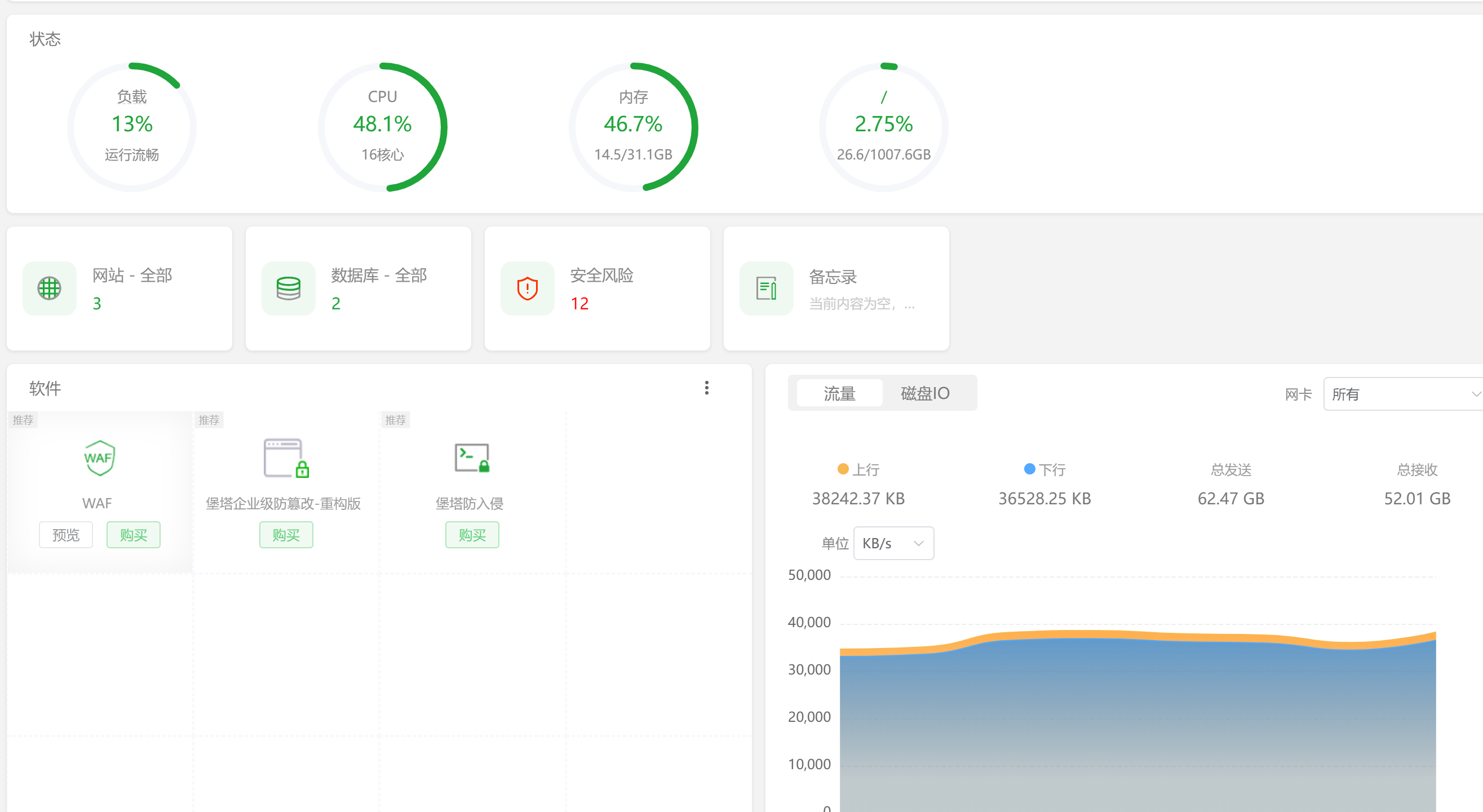The width and height of the screenshot is (1483, 812).
Task: Click the 26.6/1007.6GB disk usage text
Action: pyautogui.click(x=884, y=154)
